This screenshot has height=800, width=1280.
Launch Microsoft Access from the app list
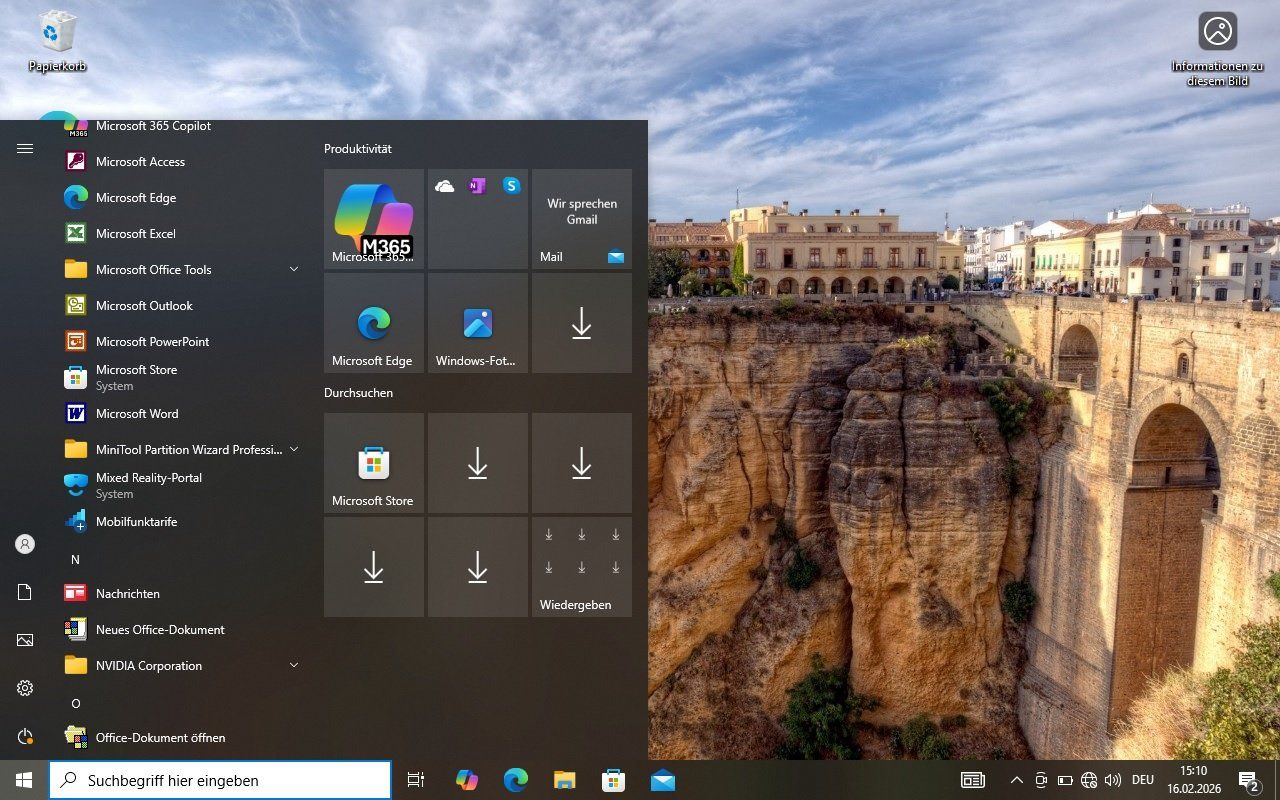click(182, 161)
